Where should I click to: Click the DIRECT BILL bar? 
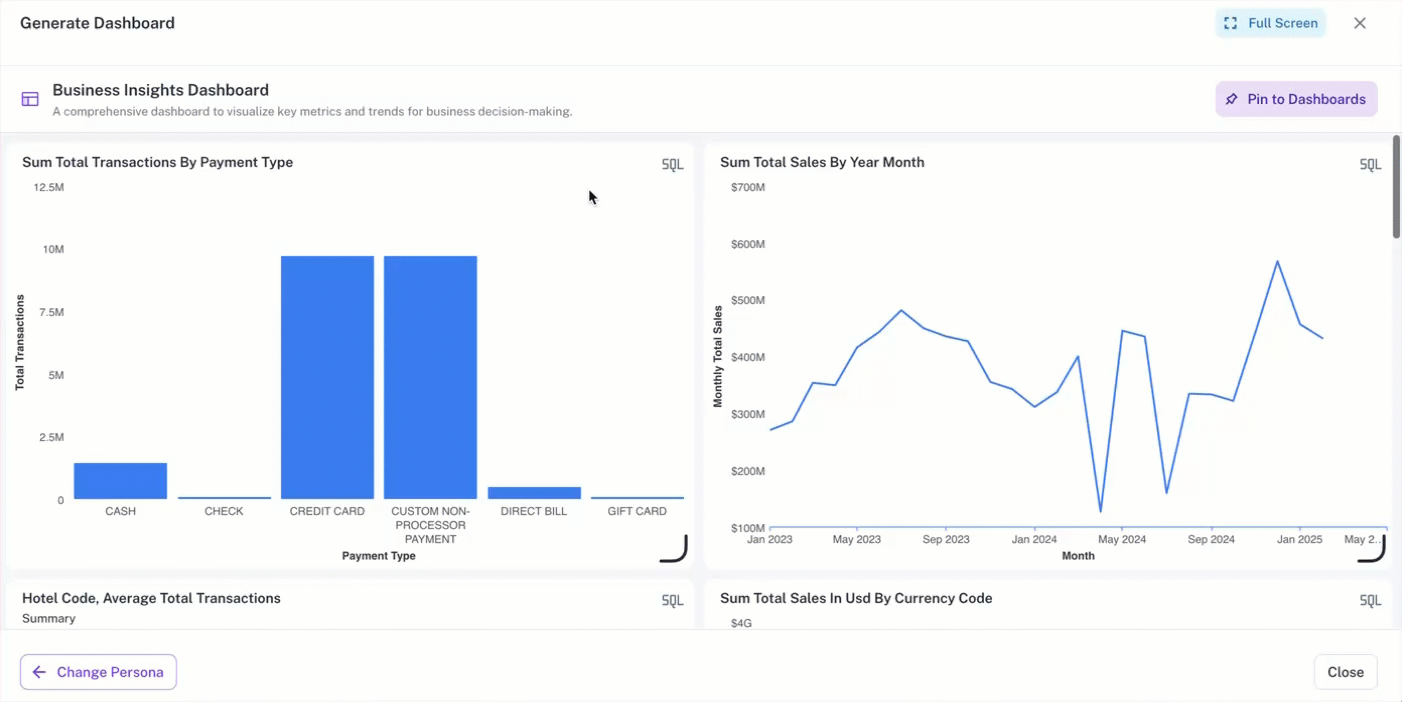pyautogui.click(x=534, y=493)
